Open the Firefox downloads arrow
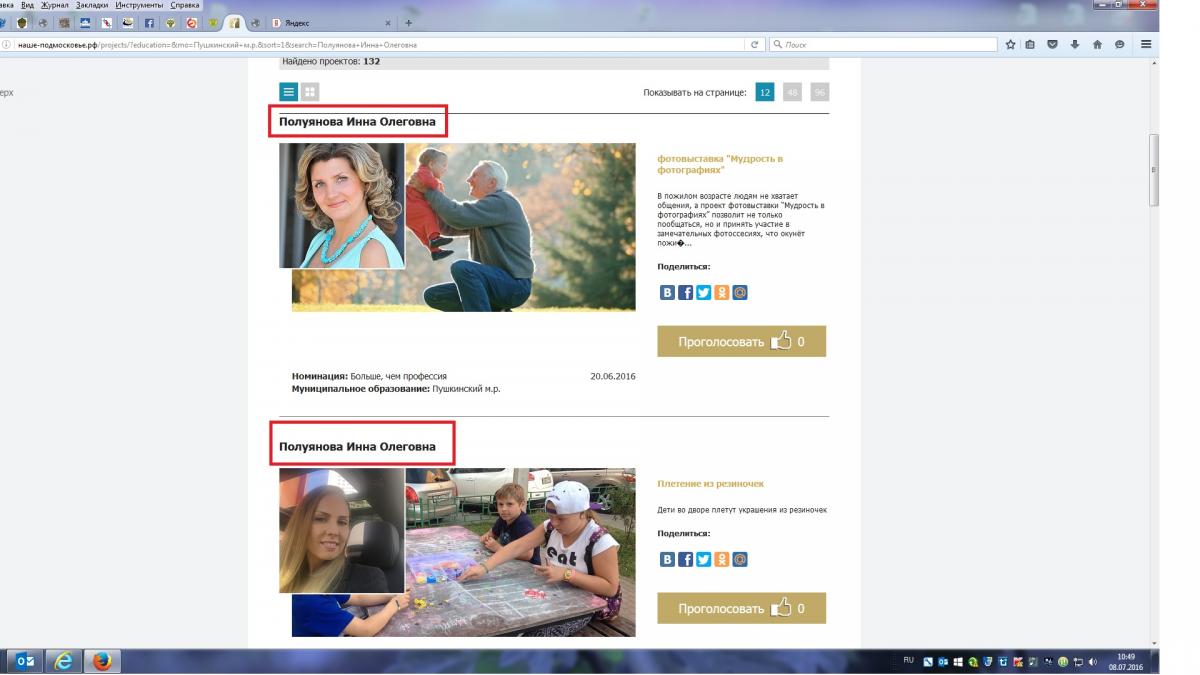The width and height of the screenshot is (1200, 675). tap(1075, 44)
